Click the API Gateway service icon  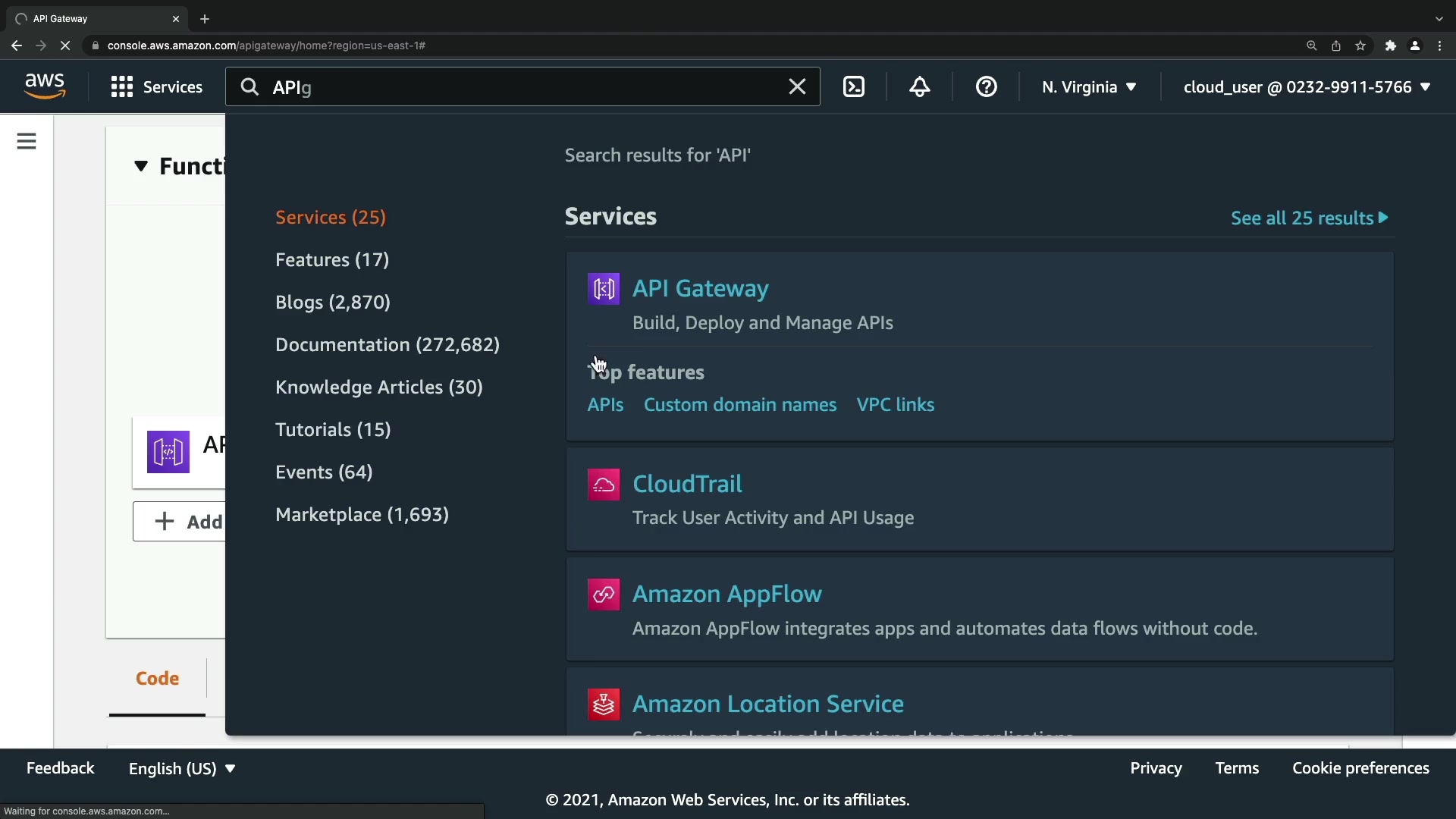pyautogui.click(x=604, y=289)
